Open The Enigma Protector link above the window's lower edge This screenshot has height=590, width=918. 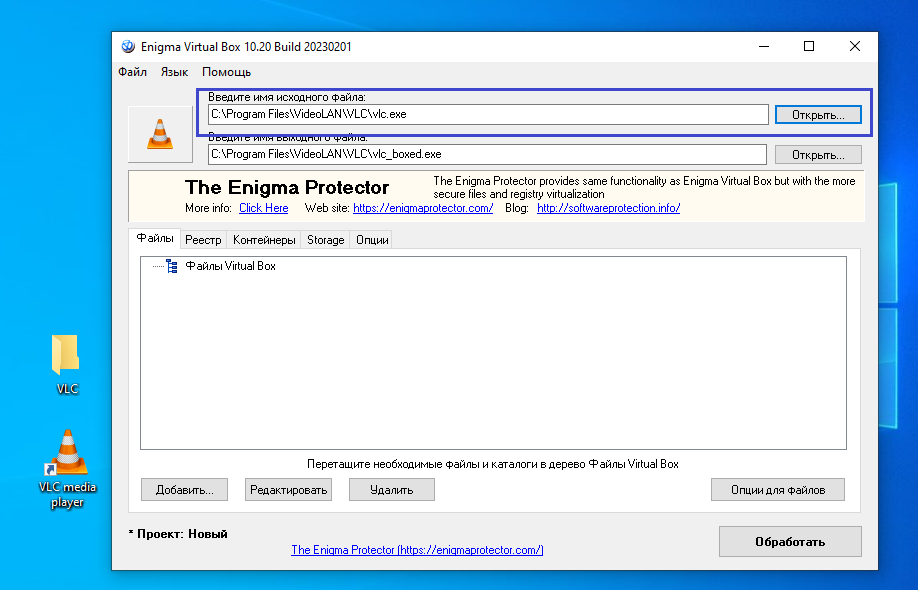pos(417,550)
